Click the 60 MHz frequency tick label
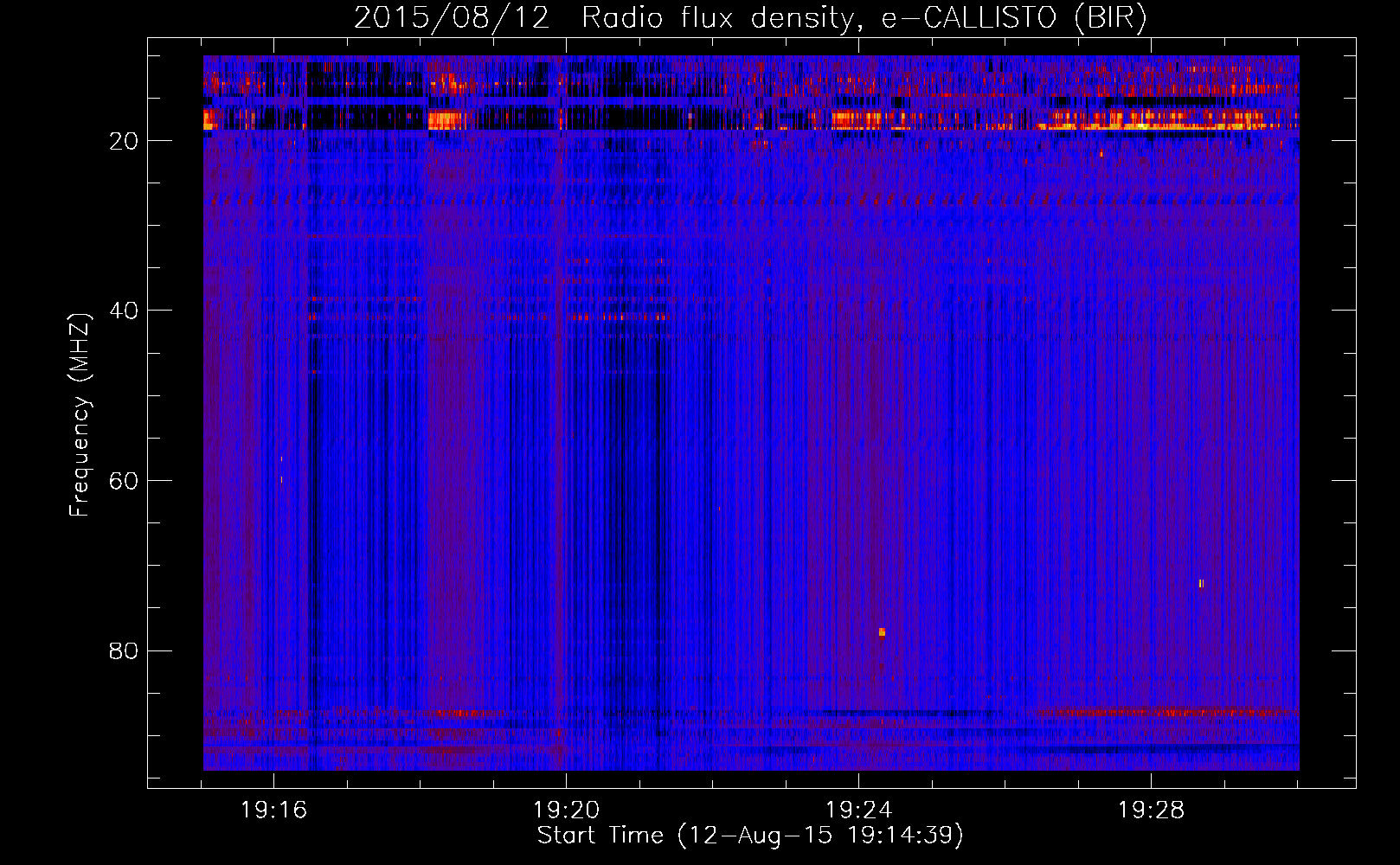The height and width of the screenshot is (865, 1400). pos(124,481)
